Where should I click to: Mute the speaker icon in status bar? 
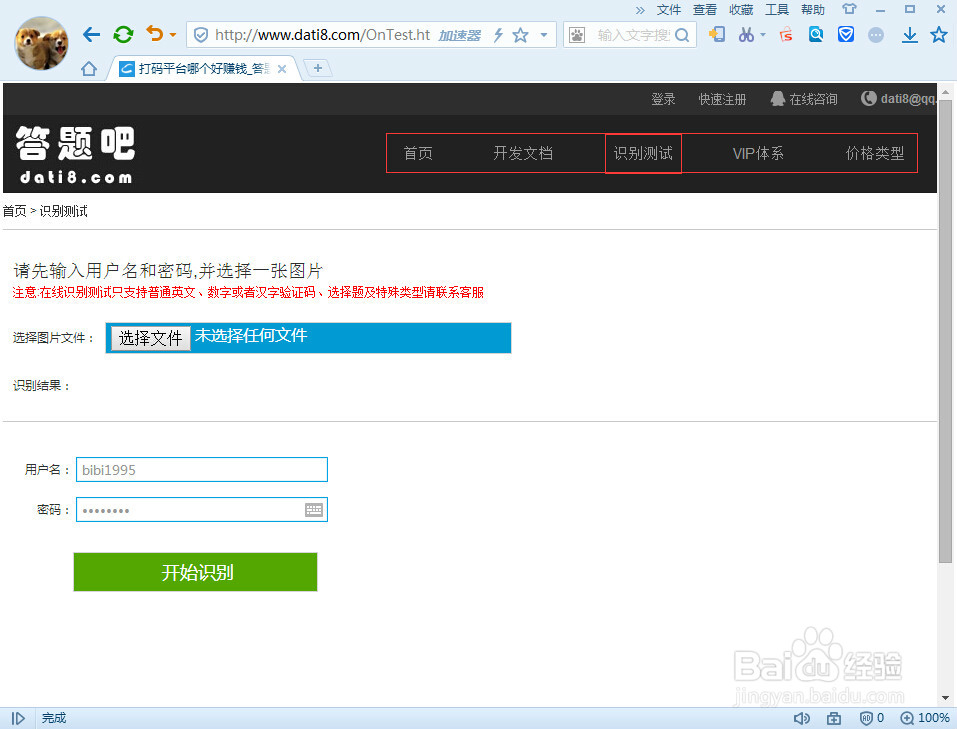pos(802,718)
